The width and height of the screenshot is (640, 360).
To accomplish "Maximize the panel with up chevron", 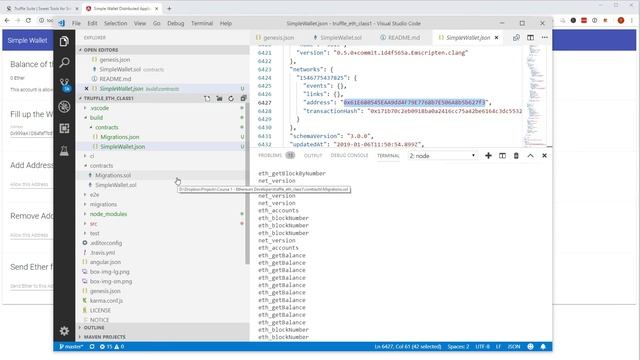I will click(x=530, y=156).
